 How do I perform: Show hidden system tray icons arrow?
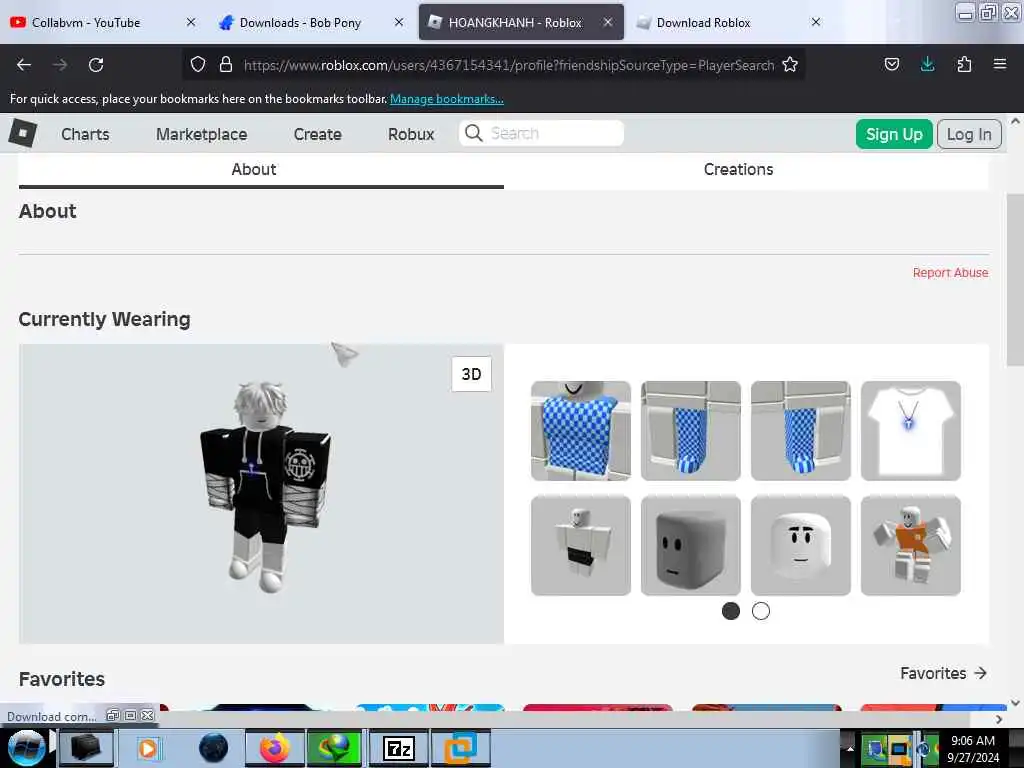point(850,748)
